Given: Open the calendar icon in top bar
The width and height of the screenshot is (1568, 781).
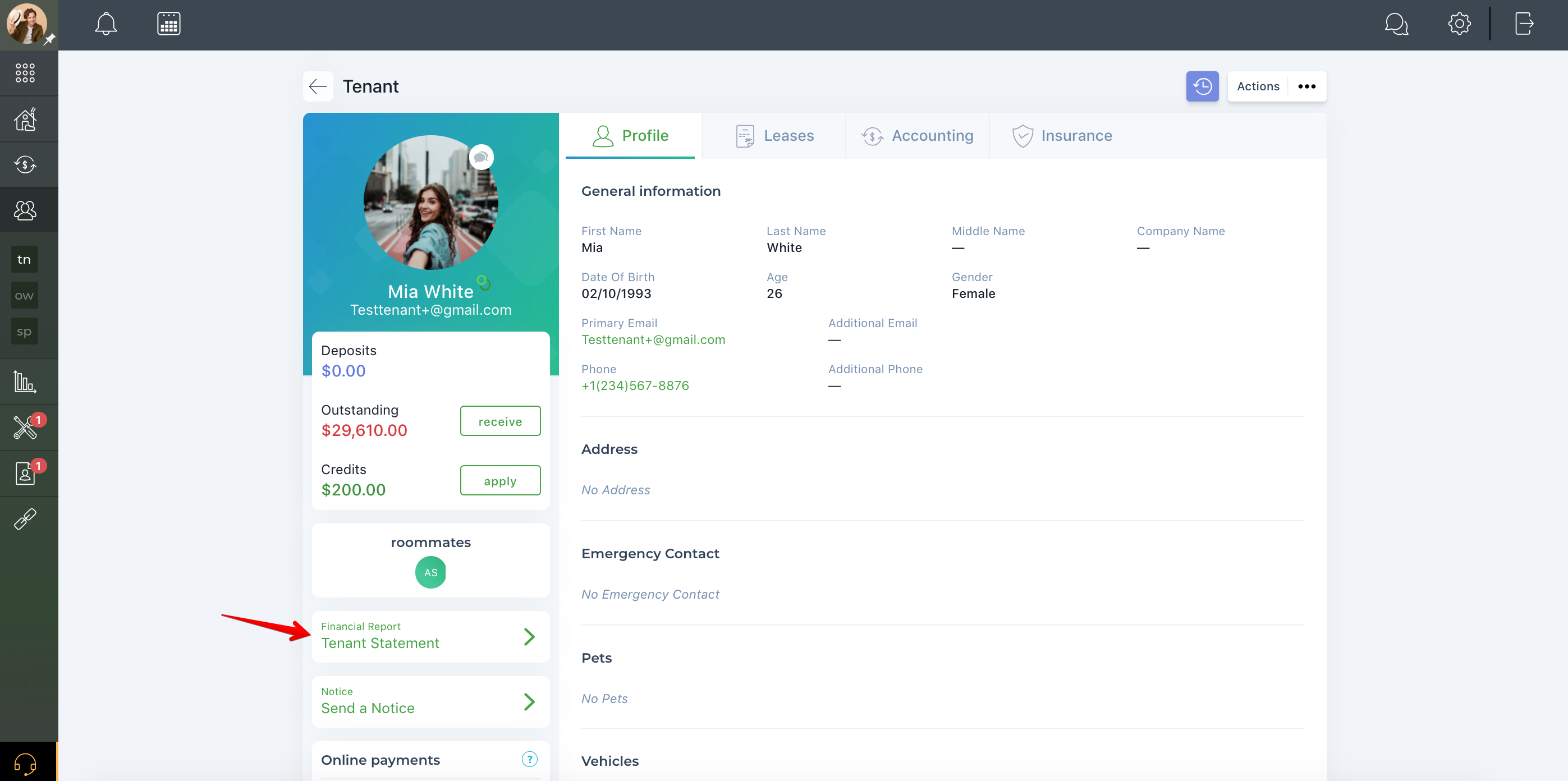Looking at the screenshot, I should 168,24.
